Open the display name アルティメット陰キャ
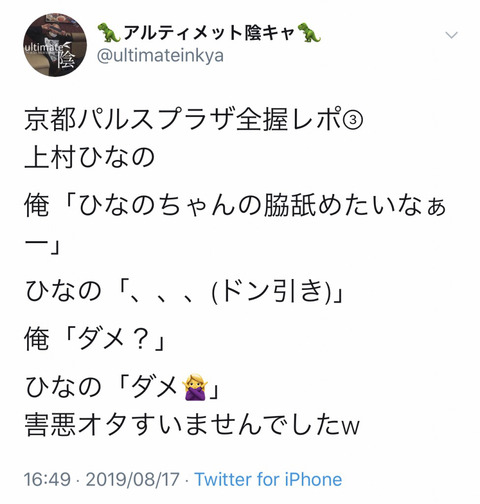This screenshot has height=504, width=480. 209,33
